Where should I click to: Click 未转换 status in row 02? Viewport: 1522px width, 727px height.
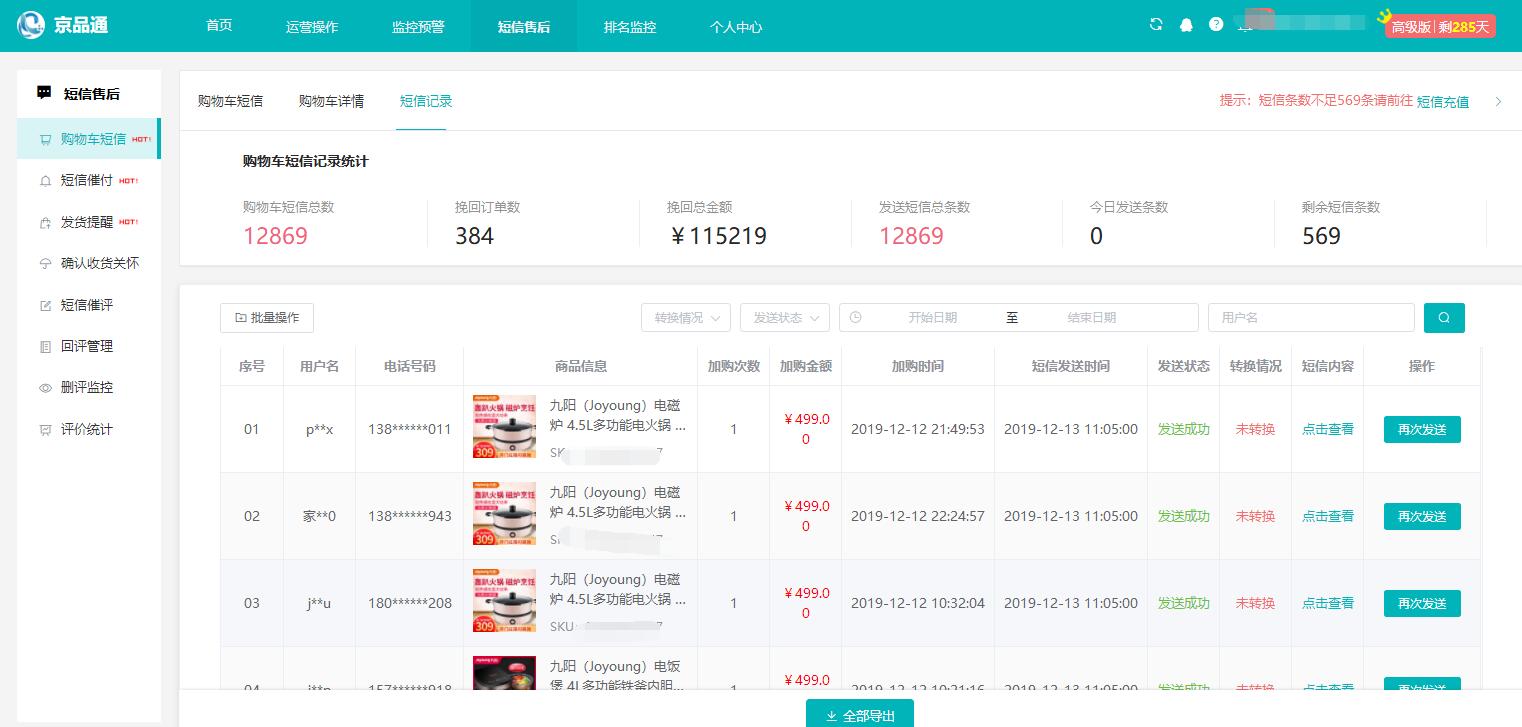(1255, 516)
